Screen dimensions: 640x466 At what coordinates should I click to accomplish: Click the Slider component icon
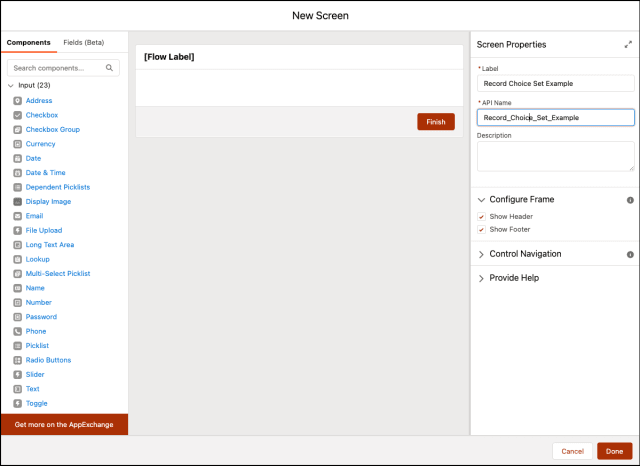(18, 375)
